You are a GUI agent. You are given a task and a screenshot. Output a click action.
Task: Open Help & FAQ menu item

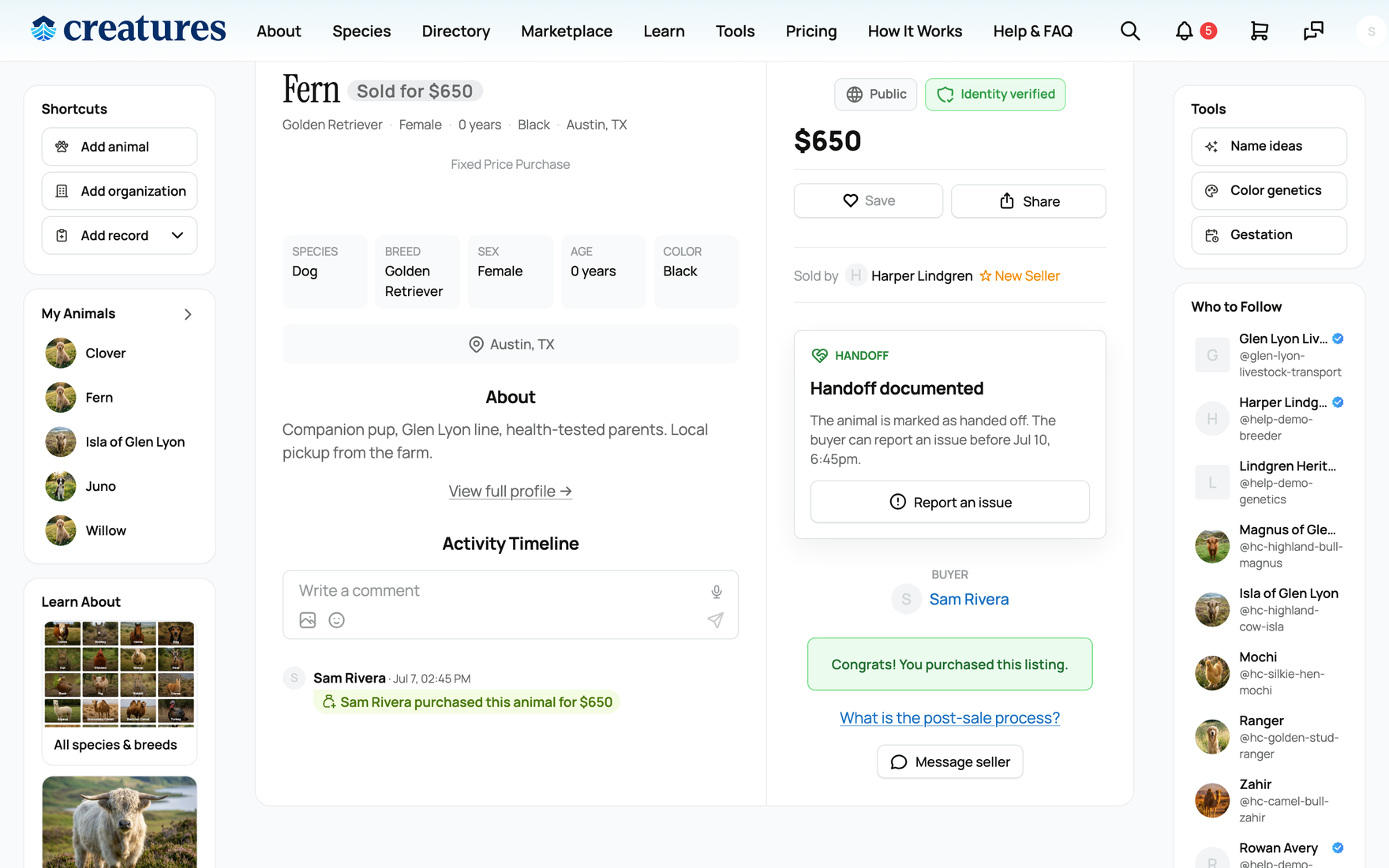[1032, 31]
